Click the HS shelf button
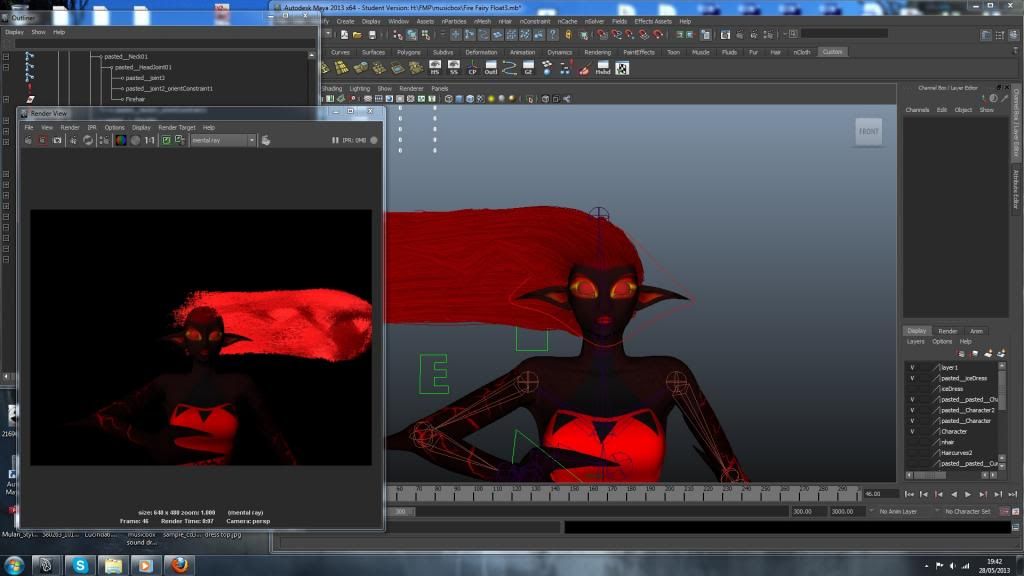Screen dimensions: 1024x576 click(434, 68)
